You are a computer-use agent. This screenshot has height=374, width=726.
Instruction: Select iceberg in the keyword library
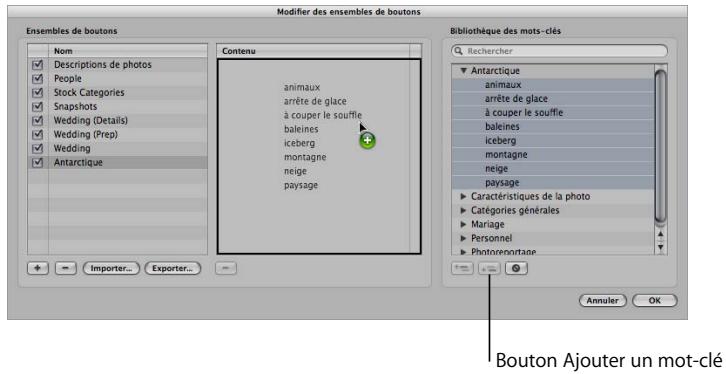point(553,140)
